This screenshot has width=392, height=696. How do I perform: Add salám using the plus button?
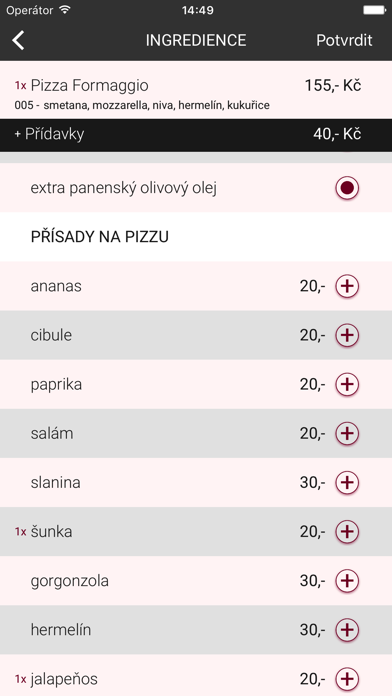tap(347, 434)
